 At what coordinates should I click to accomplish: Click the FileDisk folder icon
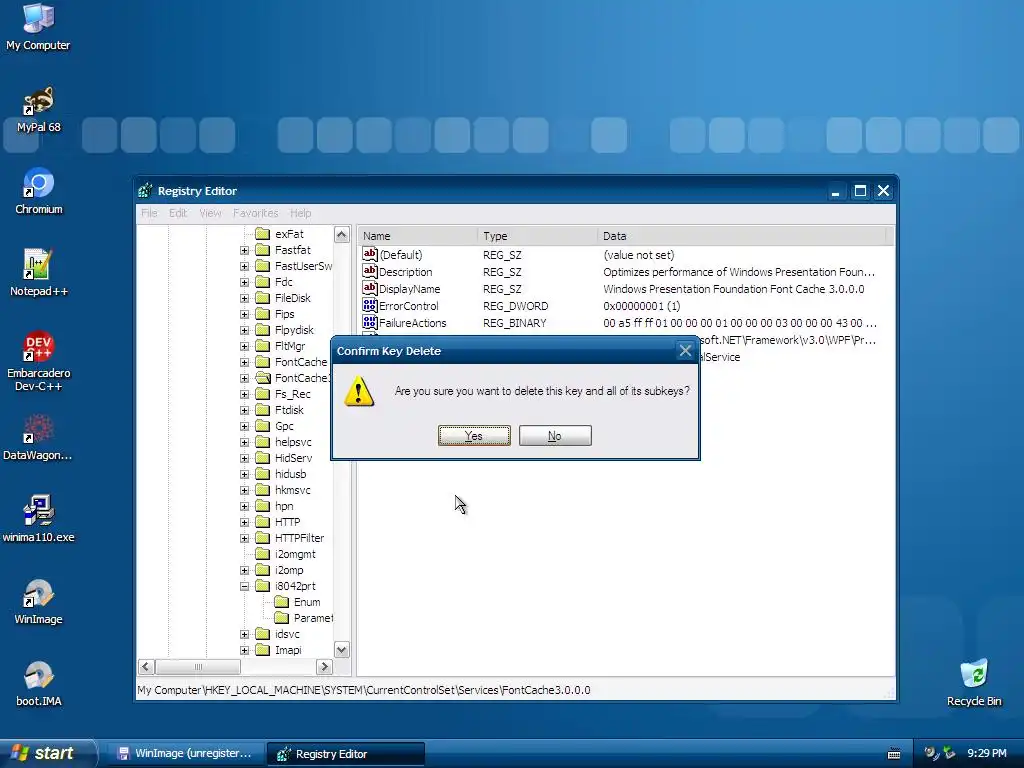(x=263, y=298)
